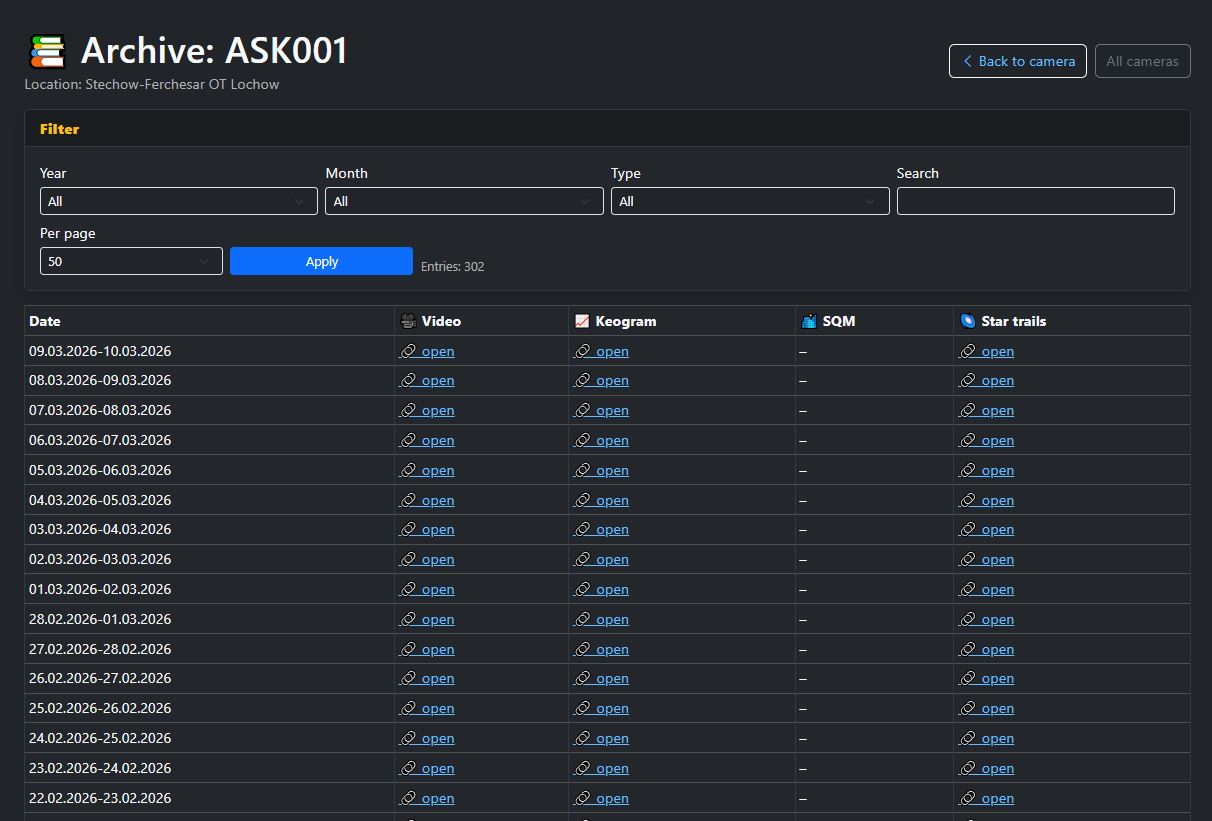Image resolution: width=1212 pixels, height=821 pixels.
Task: Open the Per page selector
Action: (130, 261)
